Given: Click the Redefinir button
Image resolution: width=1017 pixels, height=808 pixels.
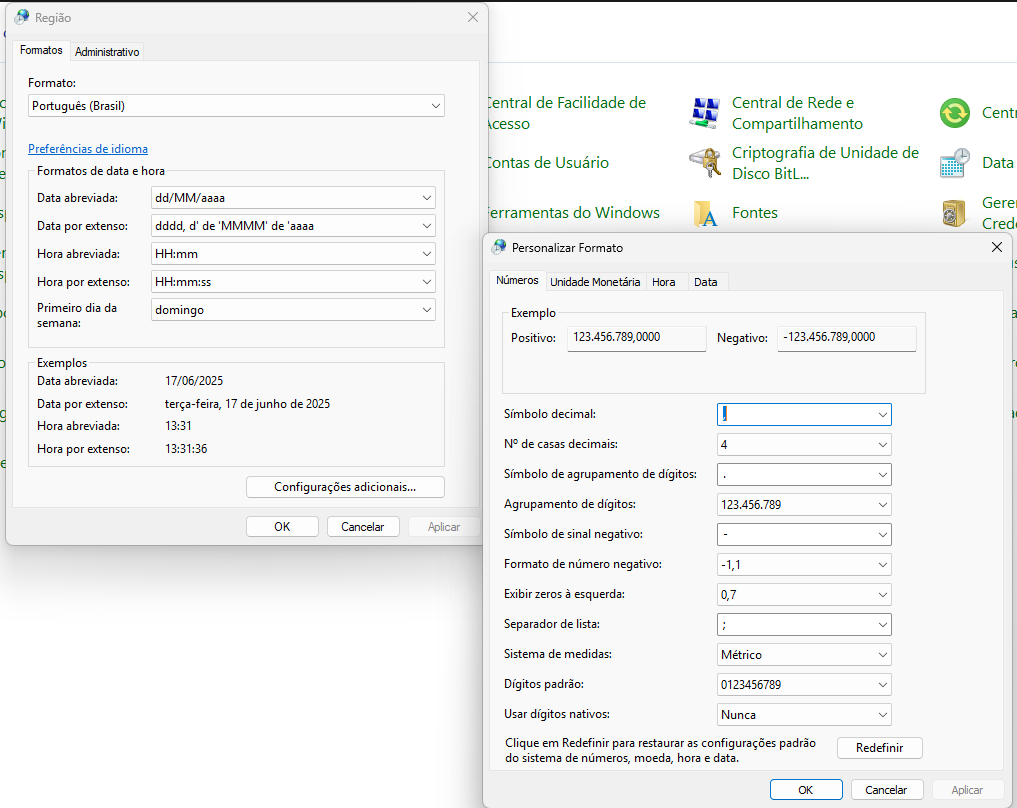Looking at the screenshot, I should tap(879, 748).
